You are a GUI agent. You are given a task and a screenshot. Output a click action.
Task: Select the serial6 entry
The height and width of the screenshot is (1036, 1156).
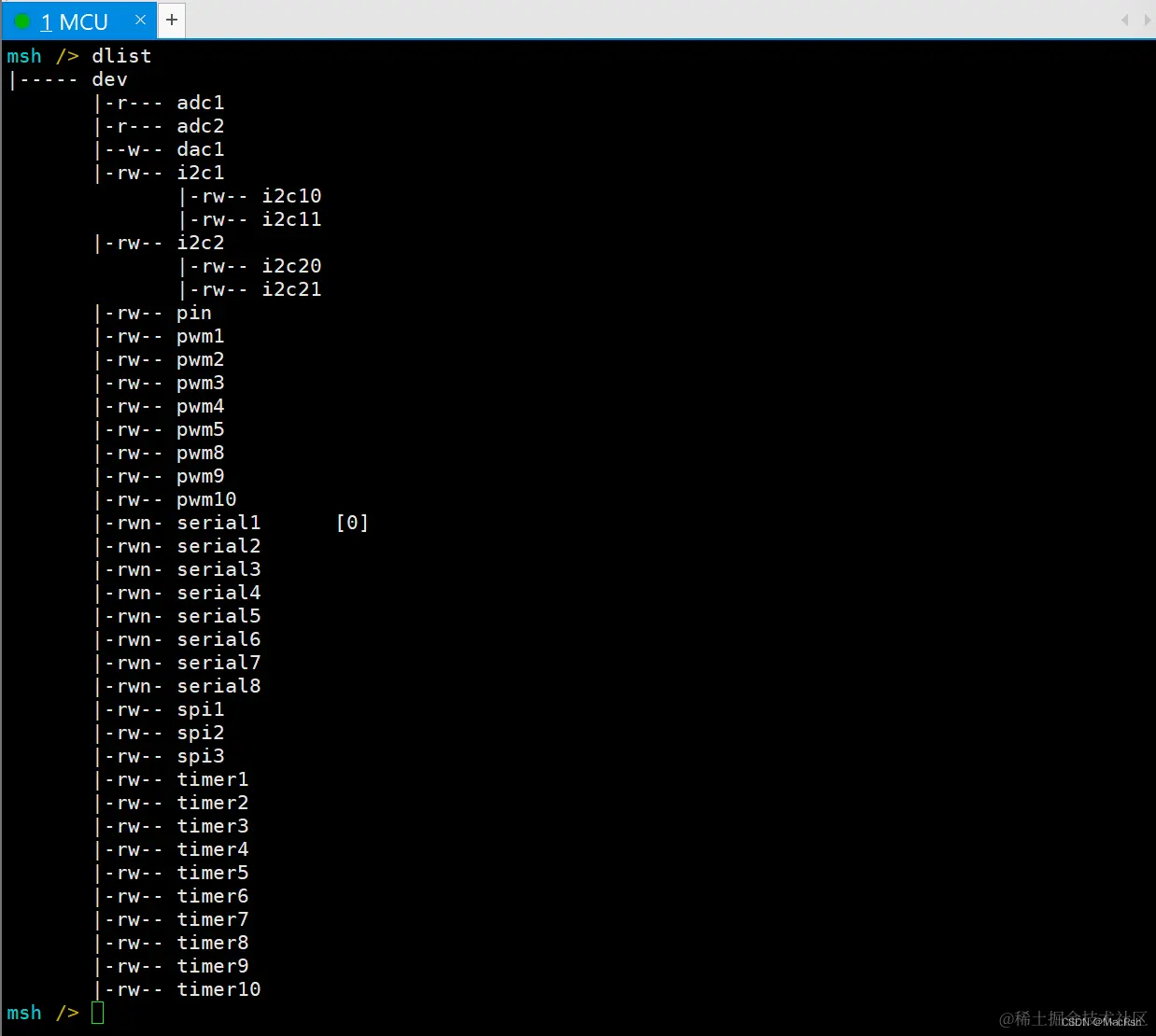pyautogui.click(x=219, y=639)
